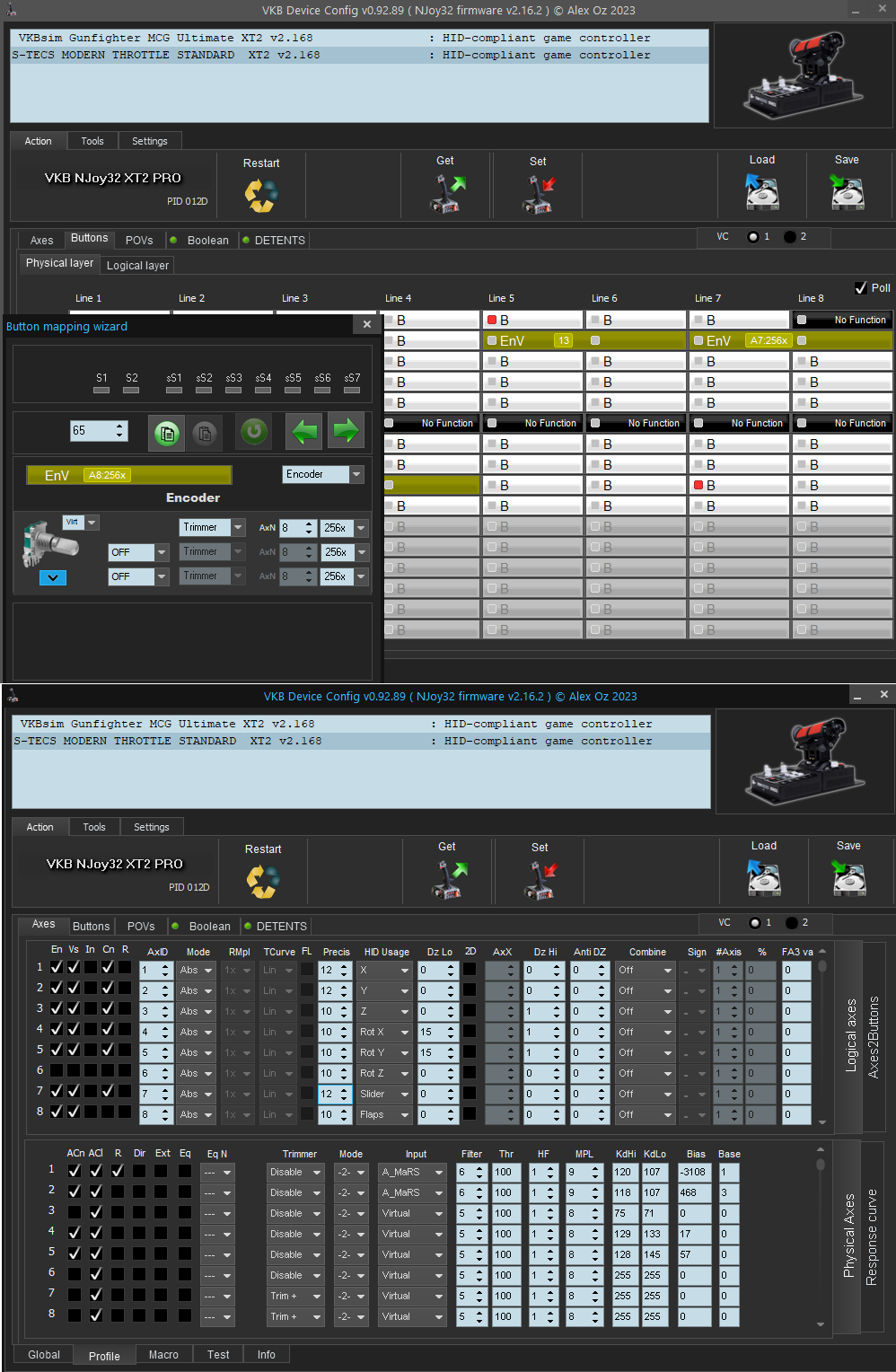The height and width of the screenshot is (1372, 896).
Task: Select VC option 2 in the Buttons-tab window
Action: point(790,237)
